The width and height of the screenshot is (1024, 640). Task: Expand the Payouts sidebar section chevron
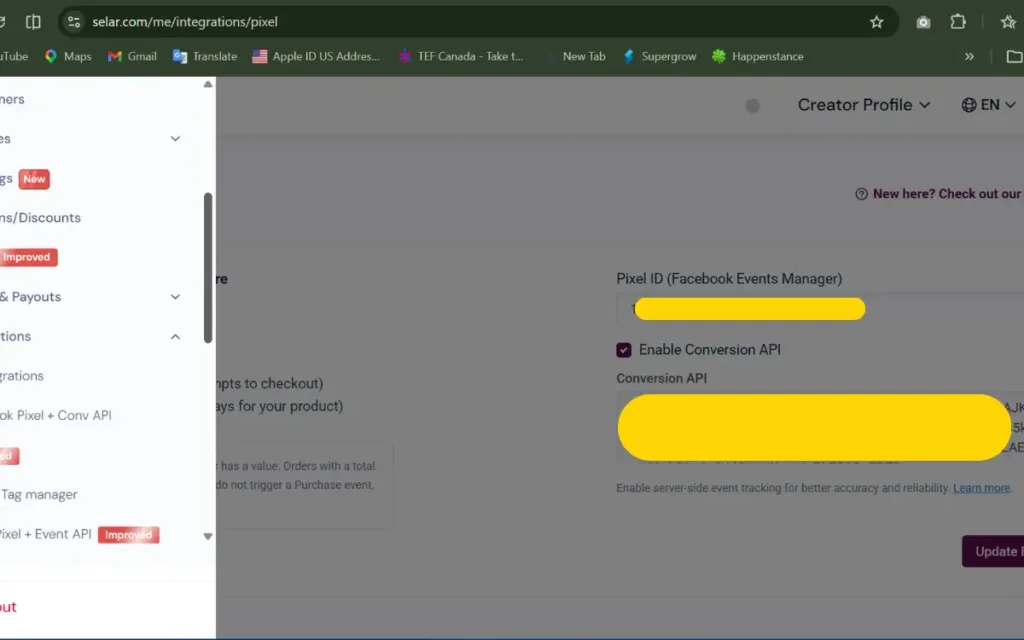tap(175, 296)
